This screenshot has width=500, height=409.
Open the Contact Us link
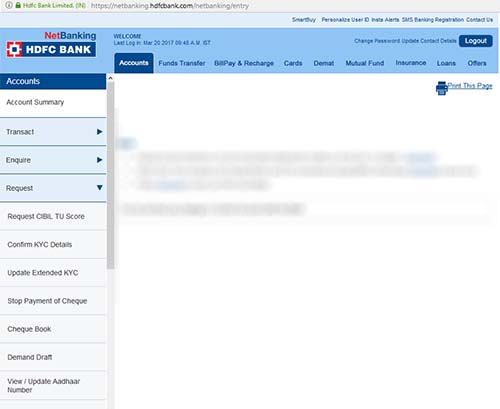click(x=479, y=20)
